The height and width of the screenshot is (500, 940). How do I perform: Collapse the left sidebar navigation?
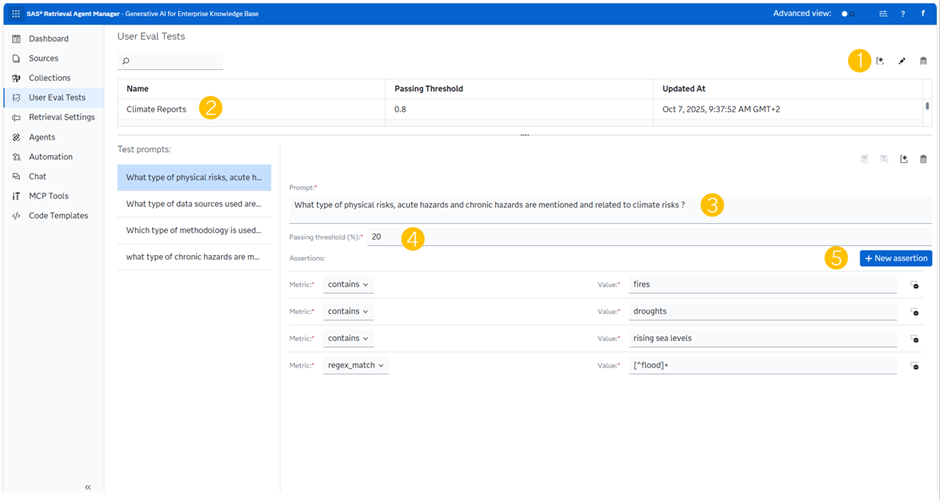[88, 487]
